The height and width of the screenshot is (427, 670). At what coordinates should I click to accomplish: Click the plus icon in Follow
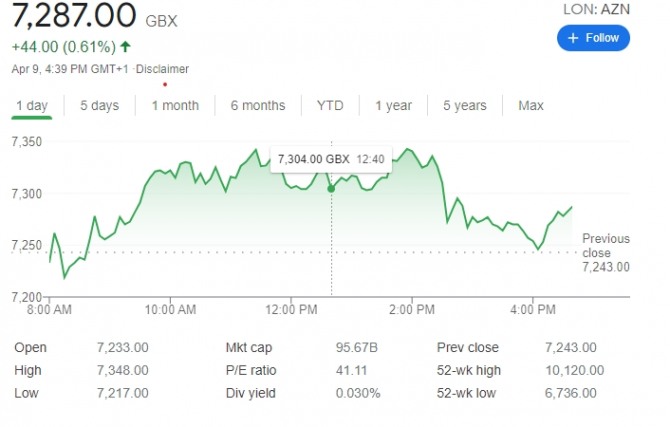(573, 38)
